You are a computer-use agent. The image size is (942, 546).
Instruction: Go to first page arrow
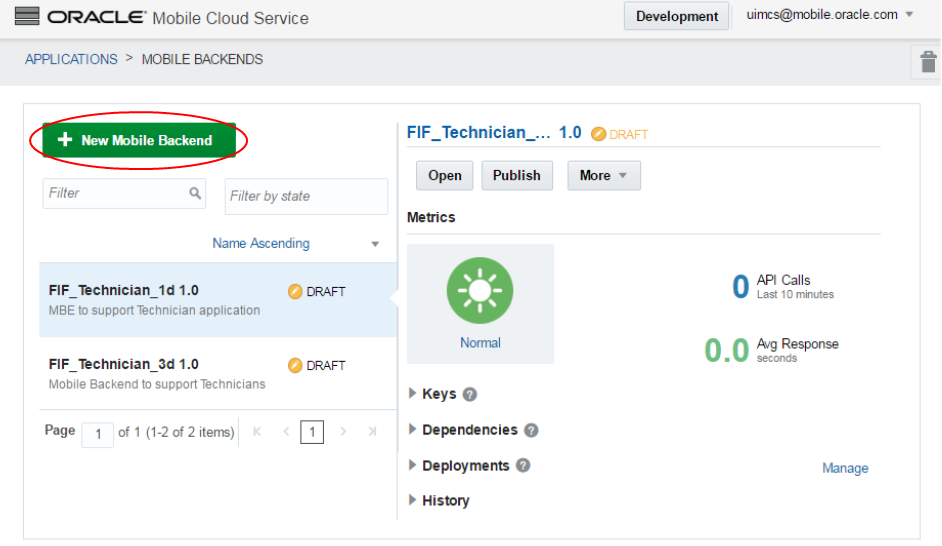point(257,431)
